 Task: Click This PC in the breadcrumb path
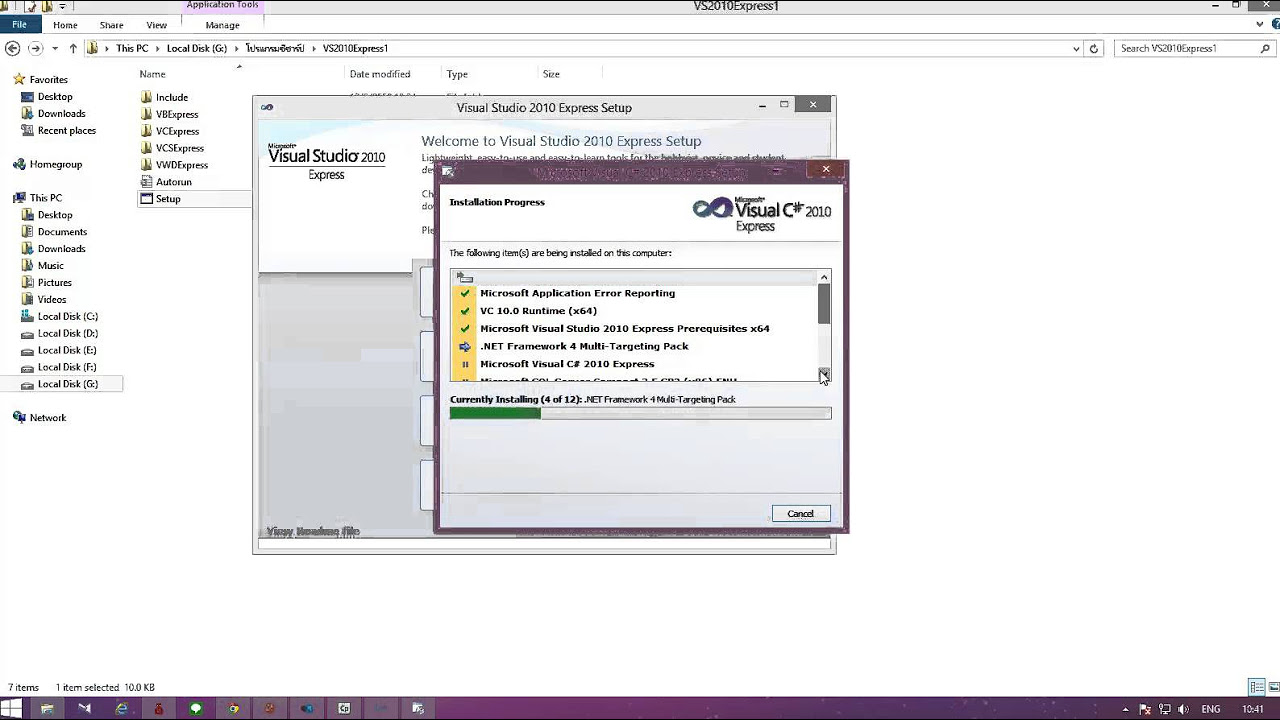(132, 48)
